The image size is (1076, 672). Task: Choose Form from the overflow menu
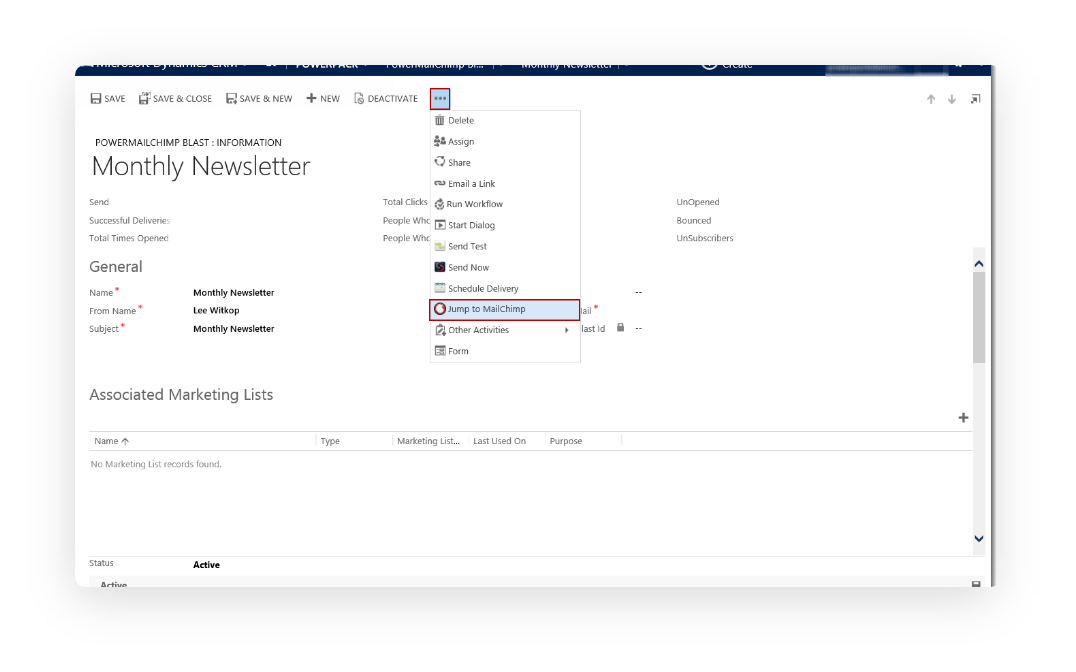(x=505, y=351)
